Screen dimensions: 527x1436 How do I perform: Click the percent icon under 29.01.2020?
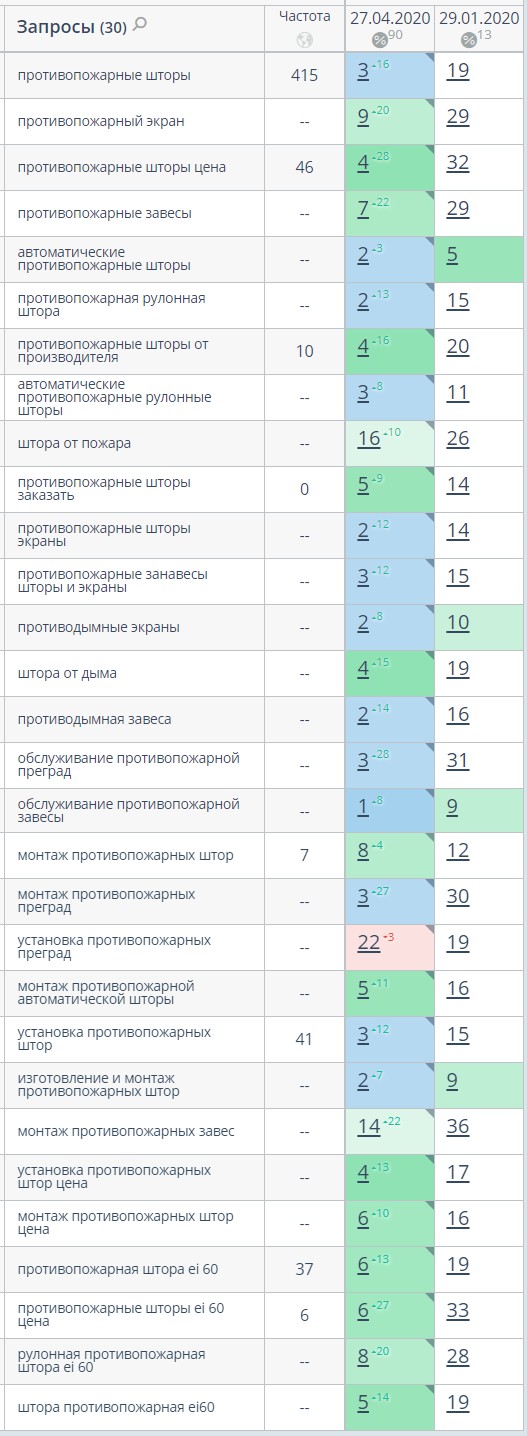[469, 40]
